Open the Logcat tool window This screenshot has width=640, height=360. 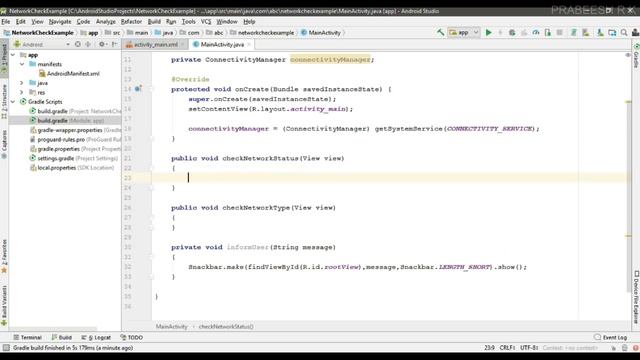coord(96,338)
